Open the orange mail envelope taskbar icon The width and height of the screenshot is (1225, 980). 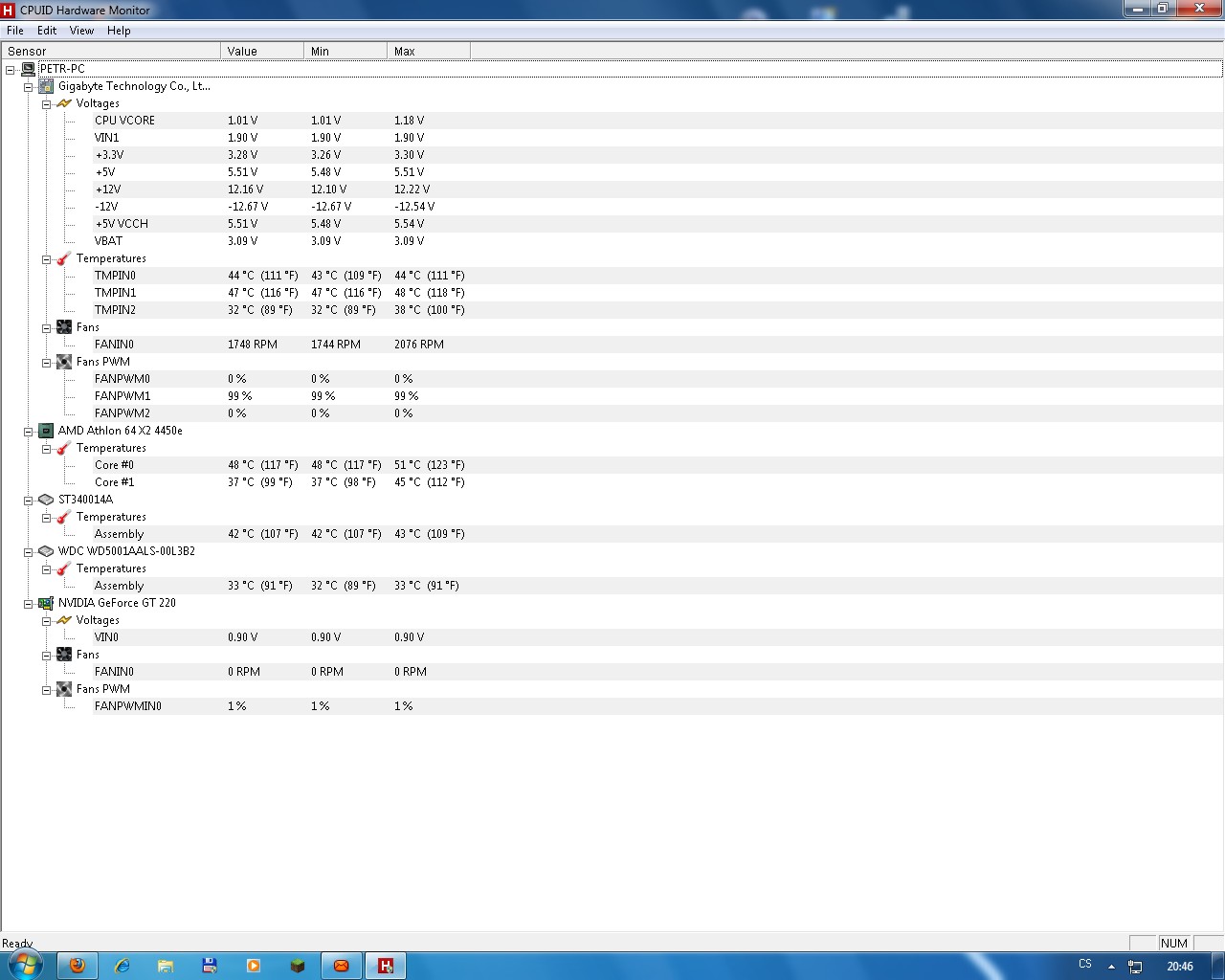coord(341,966)
